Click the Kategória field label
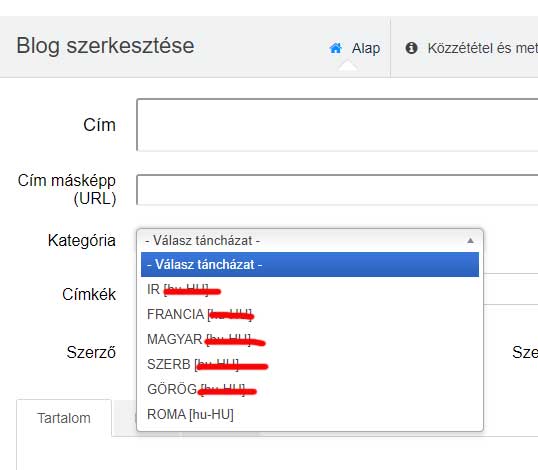The height and width of the screenshot is (470, 538). pyautogui.click(x=82, y=240)
